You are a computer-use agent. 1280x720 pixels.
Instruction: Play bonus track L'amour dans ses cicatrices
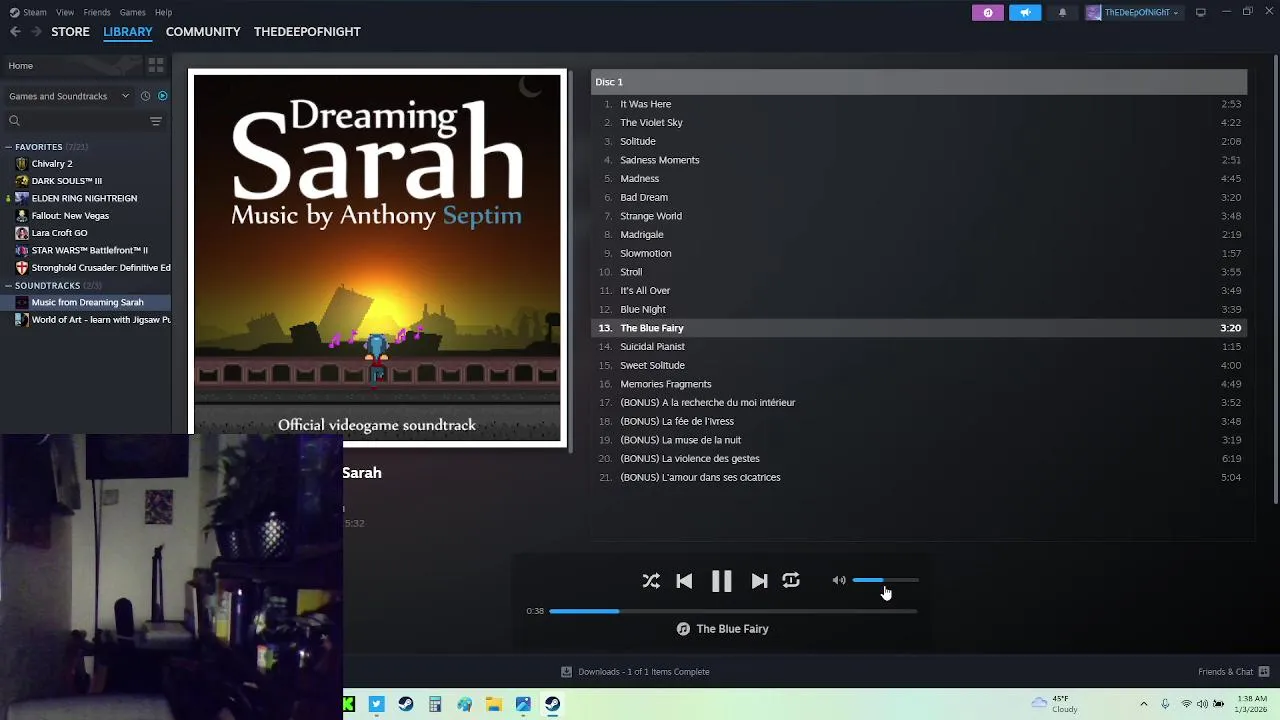(919, 478)
